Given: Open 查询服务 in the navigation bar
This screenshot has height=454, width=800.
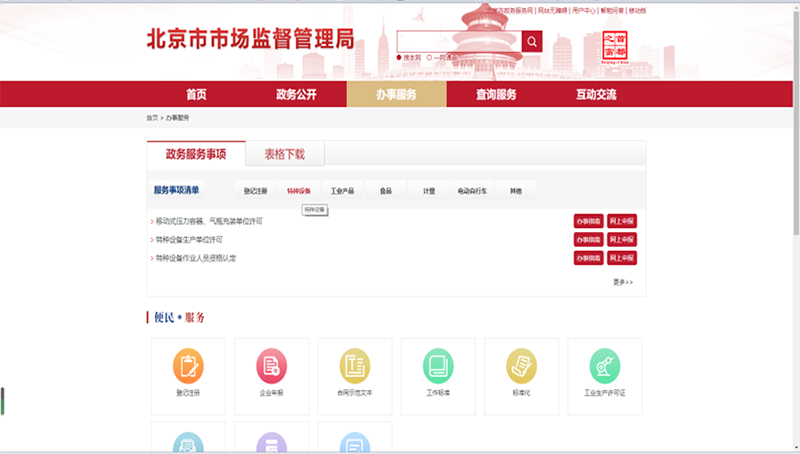Looking at the screenshot, I should (x=496, y=94).
